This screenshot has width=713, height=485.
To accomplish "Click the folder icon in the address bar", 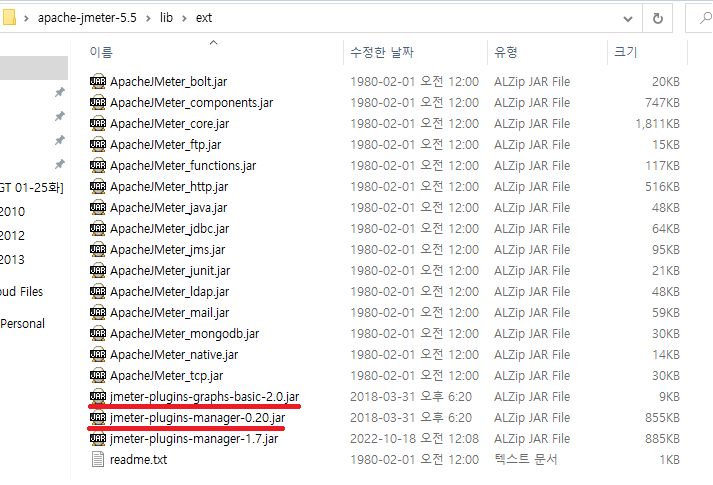I will click(x=9, y=18).
